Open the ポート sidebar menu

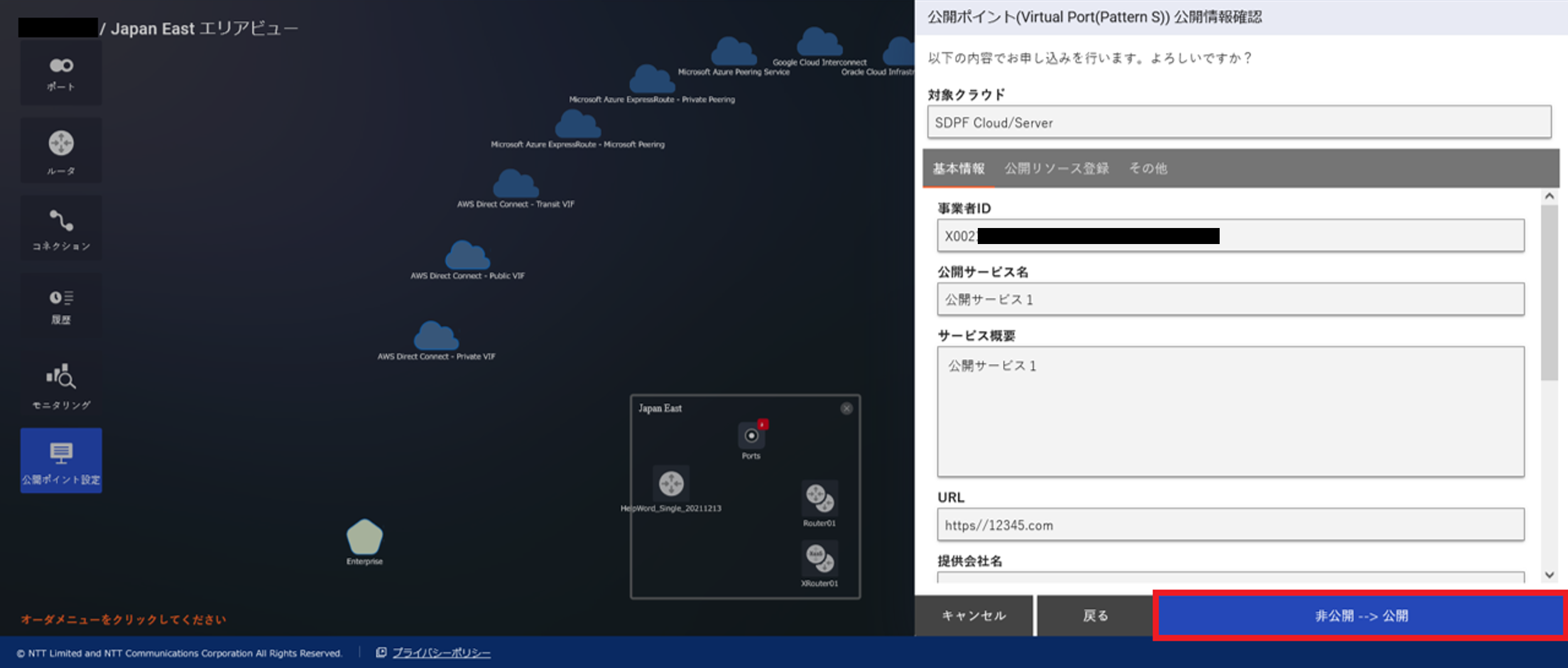coord(61,73)
